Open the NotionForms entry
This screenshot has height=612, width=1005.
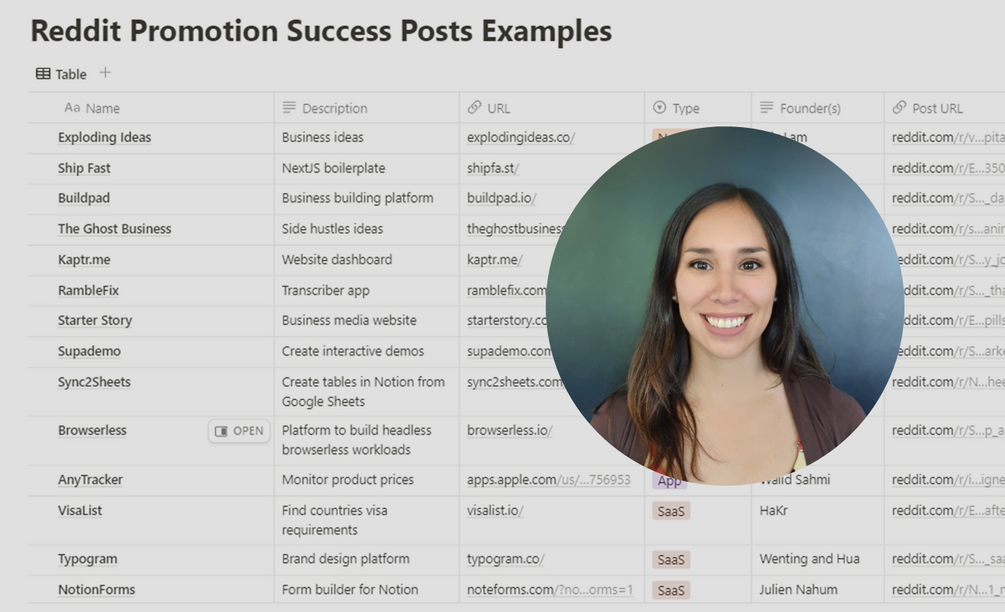97,590
